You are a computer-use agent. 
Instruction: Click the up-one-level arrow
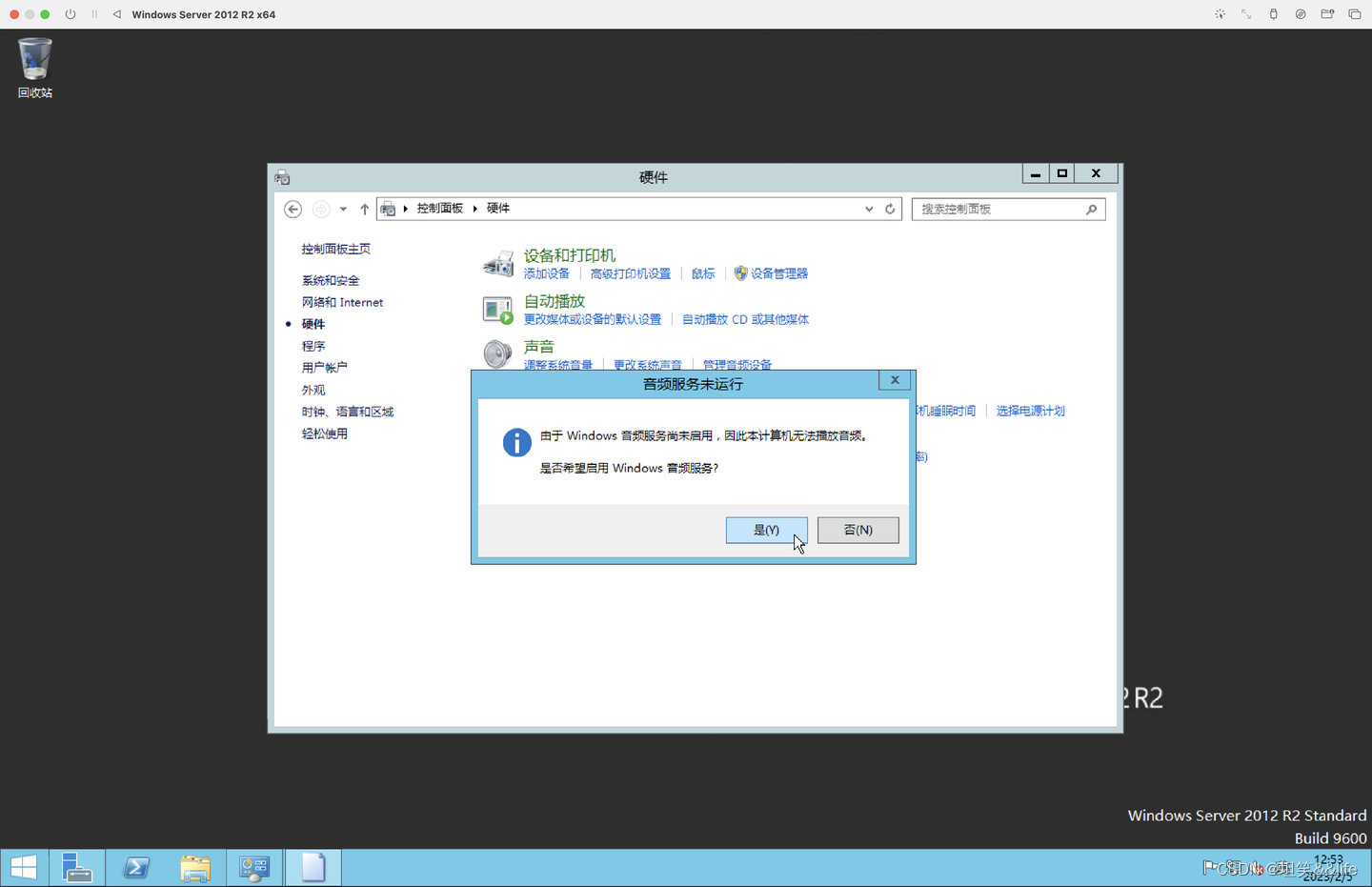pos(364,209)
